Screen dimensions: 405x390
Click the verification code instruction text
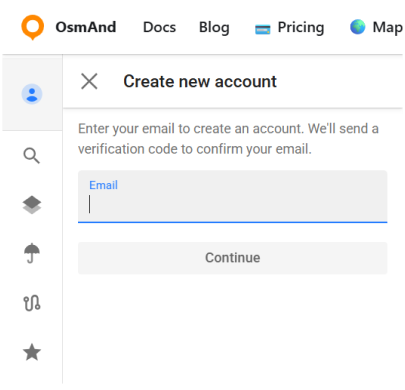click(x=228, y=139)
